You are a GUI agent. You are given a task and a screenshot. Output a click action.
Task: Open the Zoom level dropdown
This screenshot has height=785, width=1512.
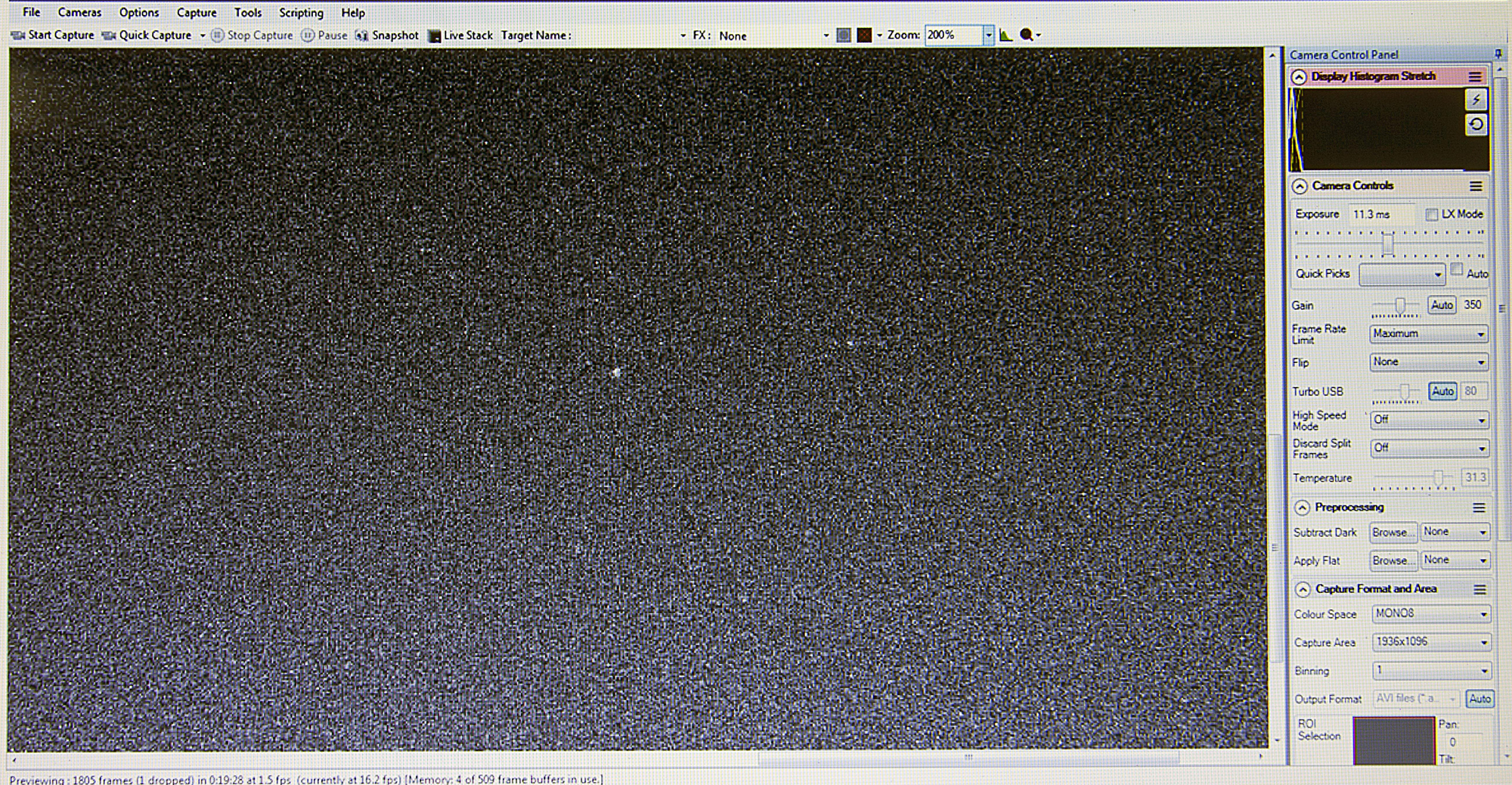[x=987, y=35]
